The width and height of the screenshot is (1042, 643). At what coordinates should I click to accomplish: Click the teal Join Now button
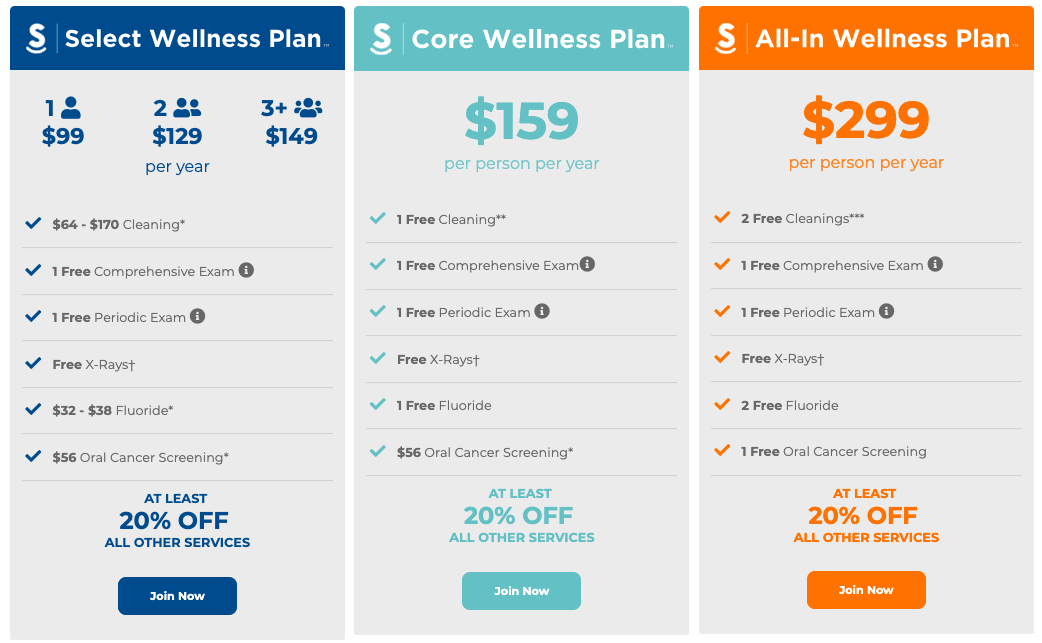[x=522, y=591]
